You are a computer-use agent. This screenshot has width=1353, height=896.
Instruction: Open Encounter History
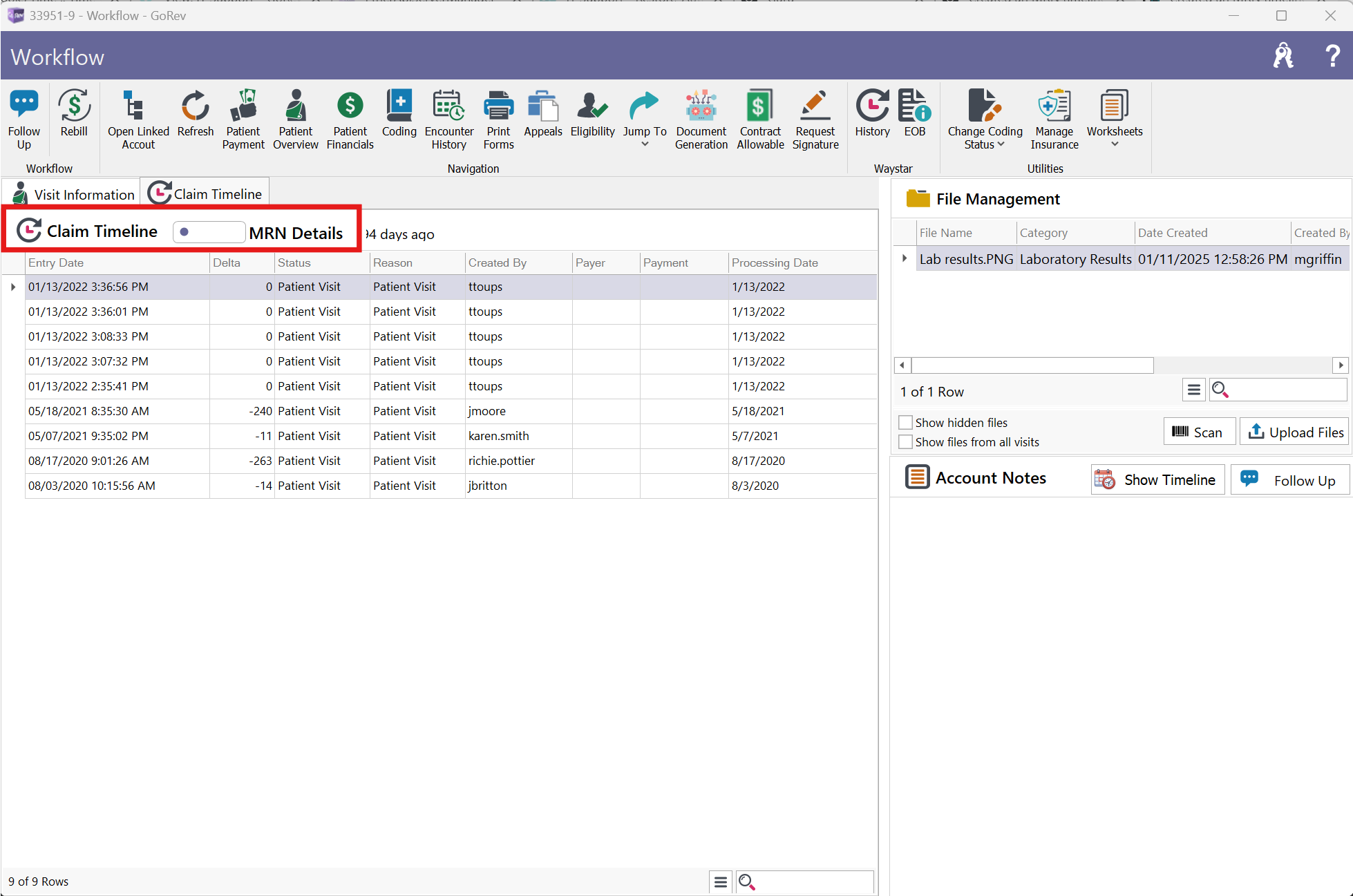pyautogui.click(x=449, y=119)
